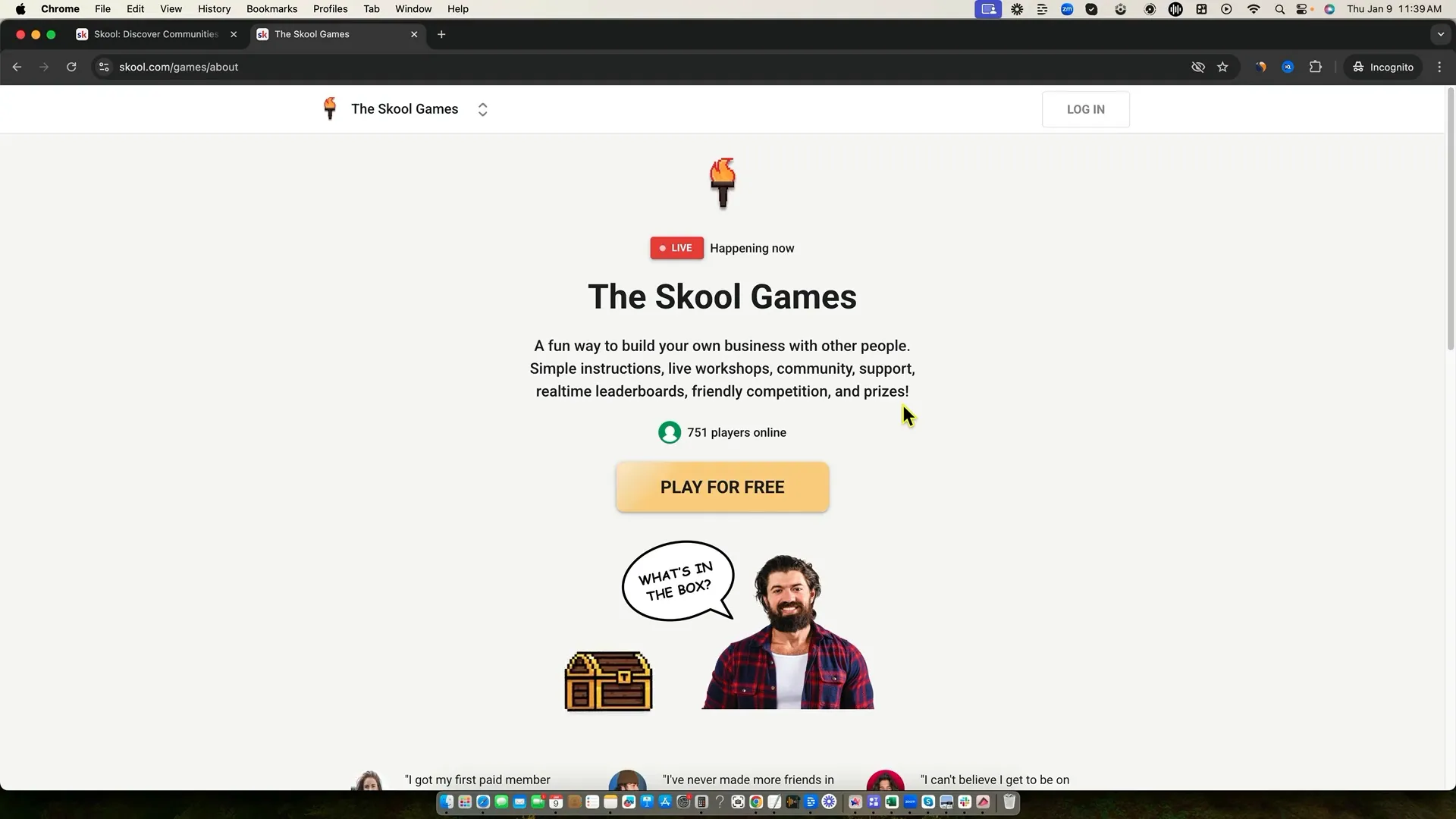
Task: Open the Bookmarks menu
Action: (271, 9)
